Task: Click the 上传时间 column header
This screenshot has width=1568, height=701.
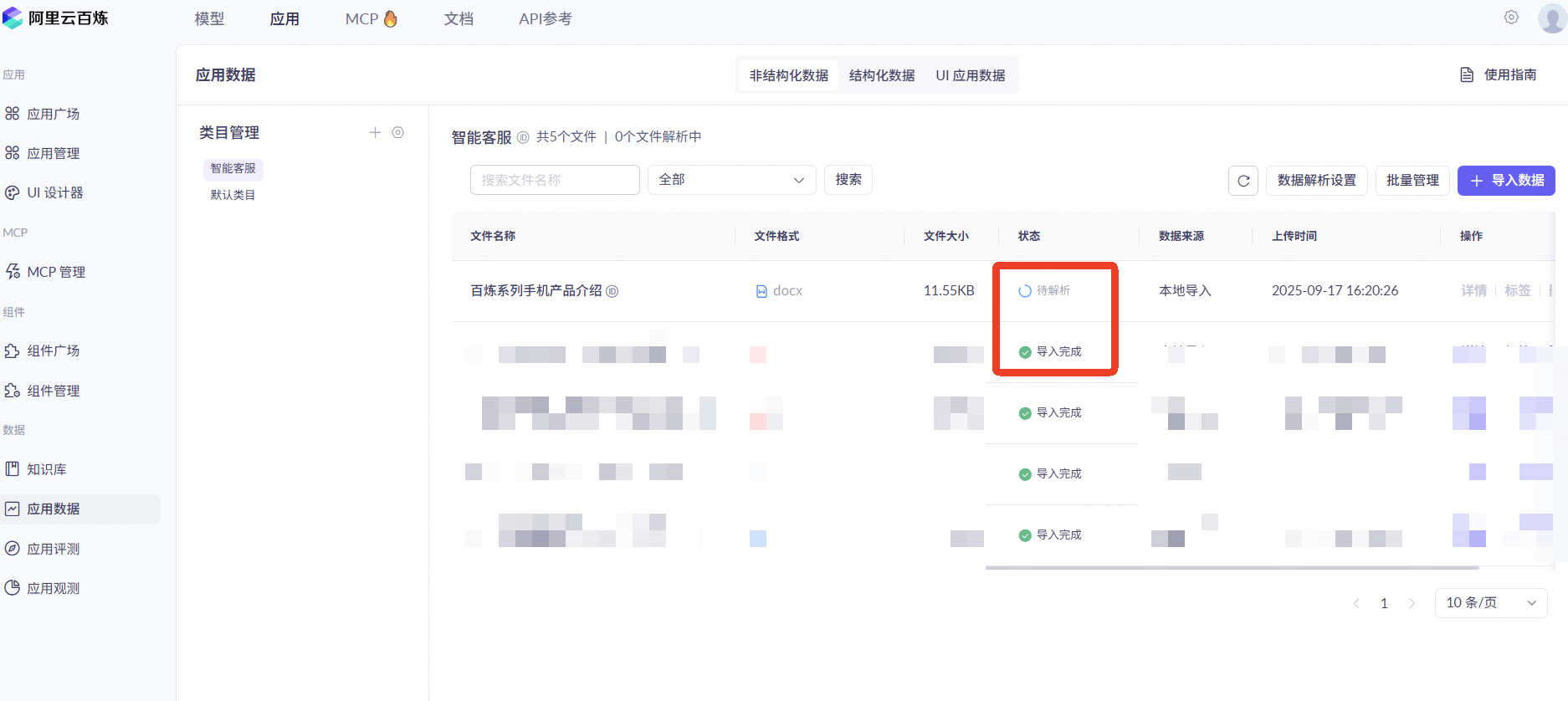Action: pos(1294,237)
